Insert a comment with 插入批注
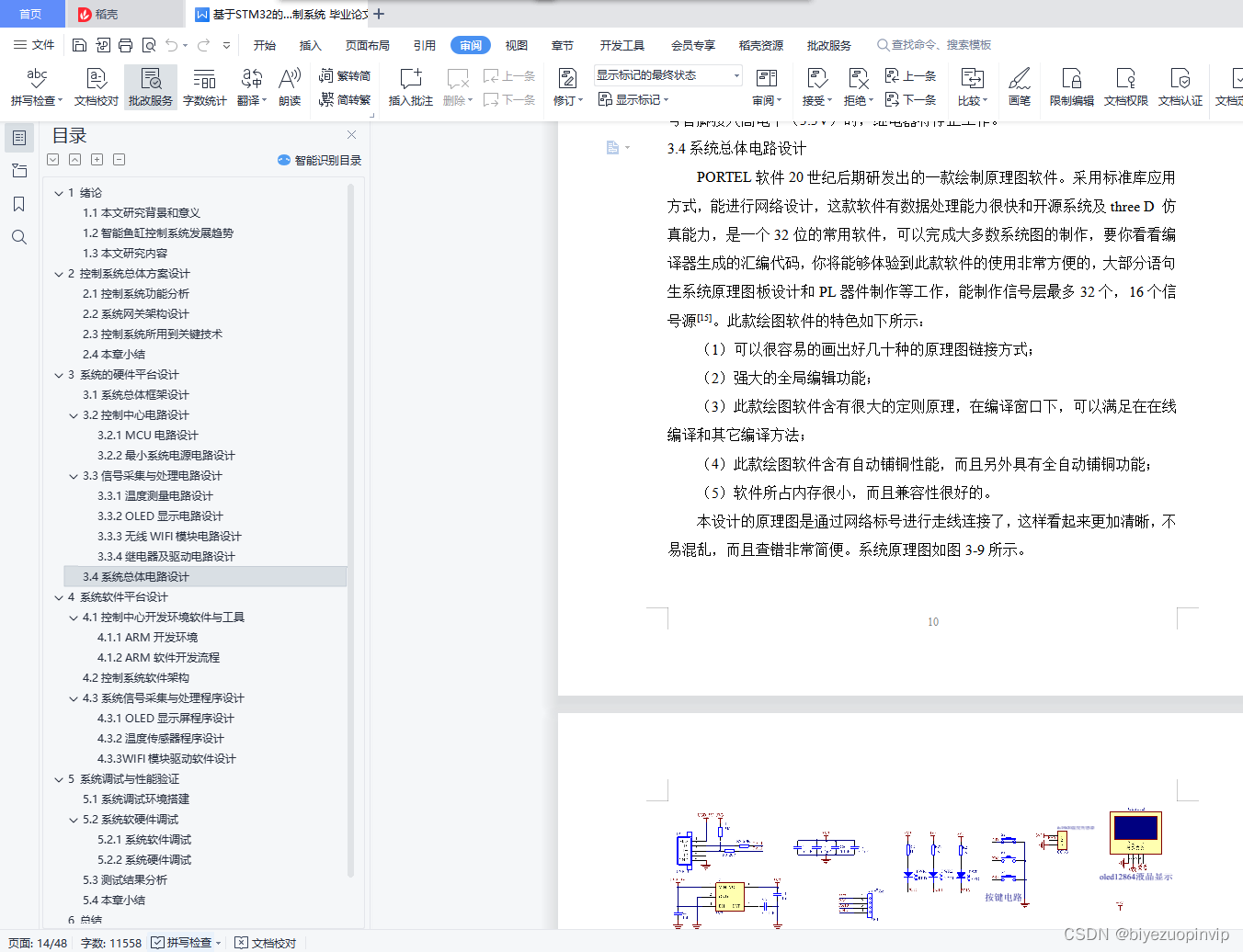This screenshot has height=952, width=1243. [410, 87]
